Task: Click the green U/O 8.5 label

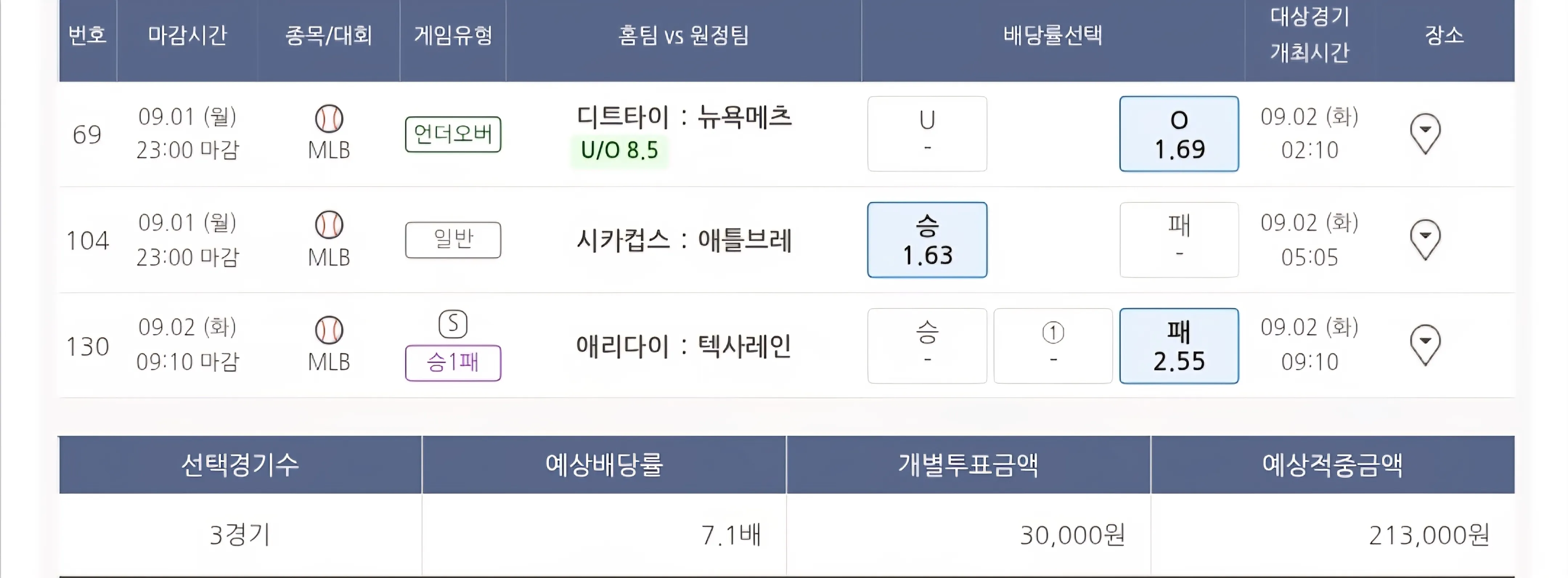Action: [x=619, y=150]
